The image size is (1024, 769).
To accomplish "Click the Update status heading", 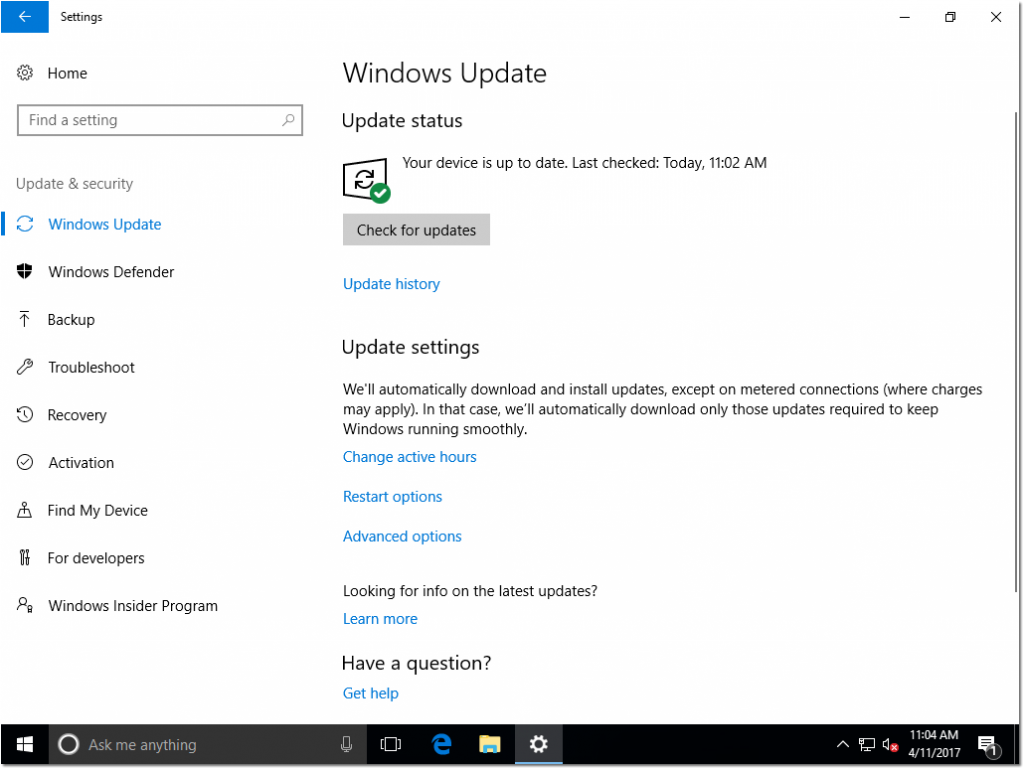I will 402,120.
